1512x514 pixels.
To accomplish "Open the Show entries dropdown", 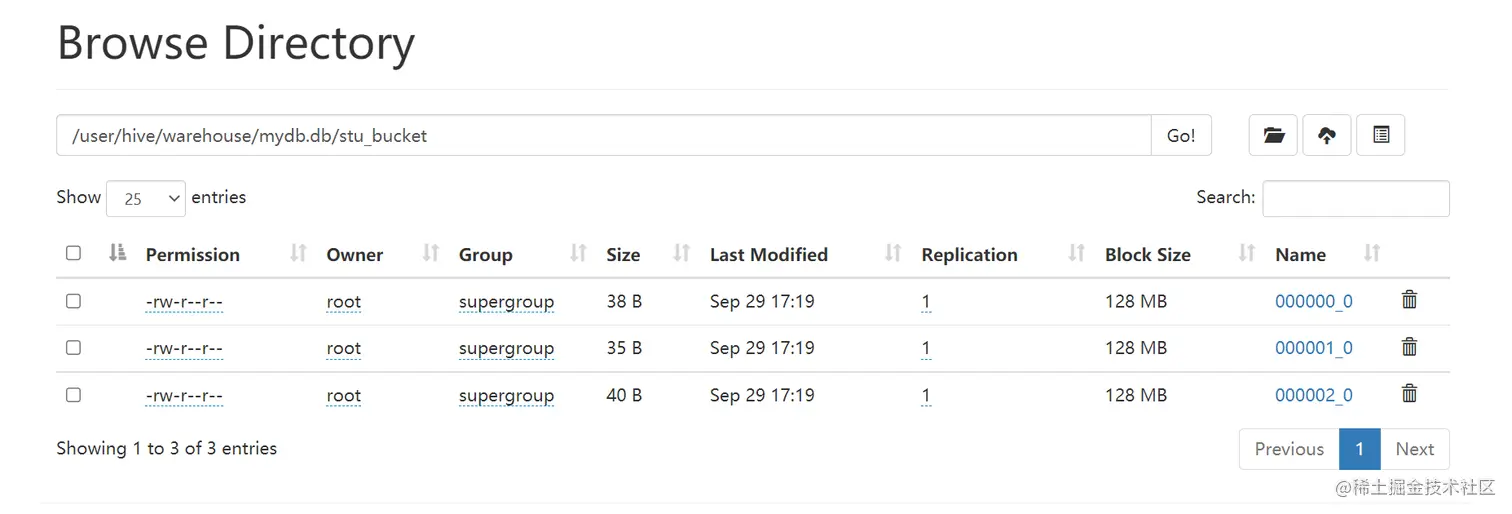I will [146, 198].
